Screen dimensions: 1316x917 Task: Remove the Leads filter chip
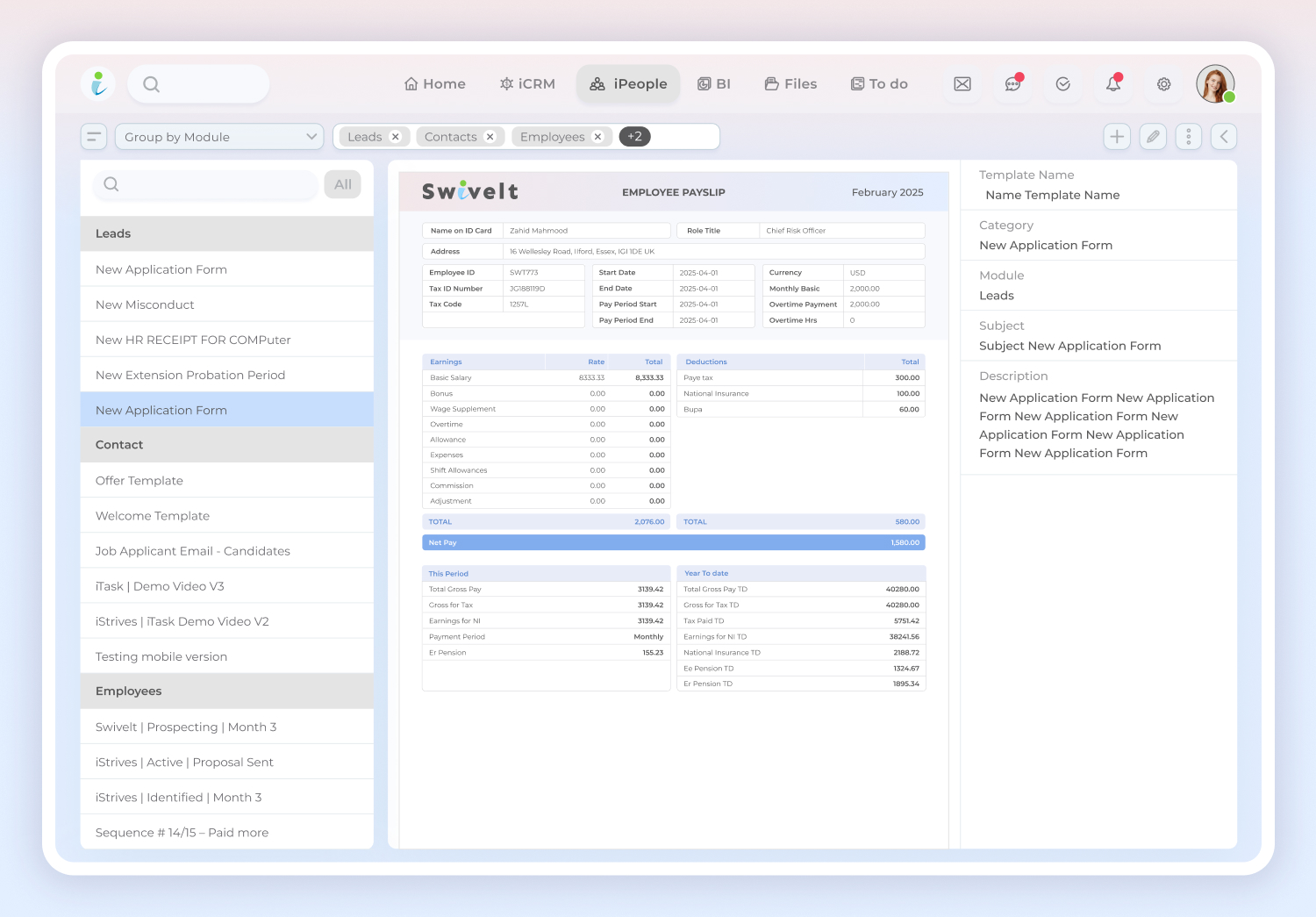396,137
